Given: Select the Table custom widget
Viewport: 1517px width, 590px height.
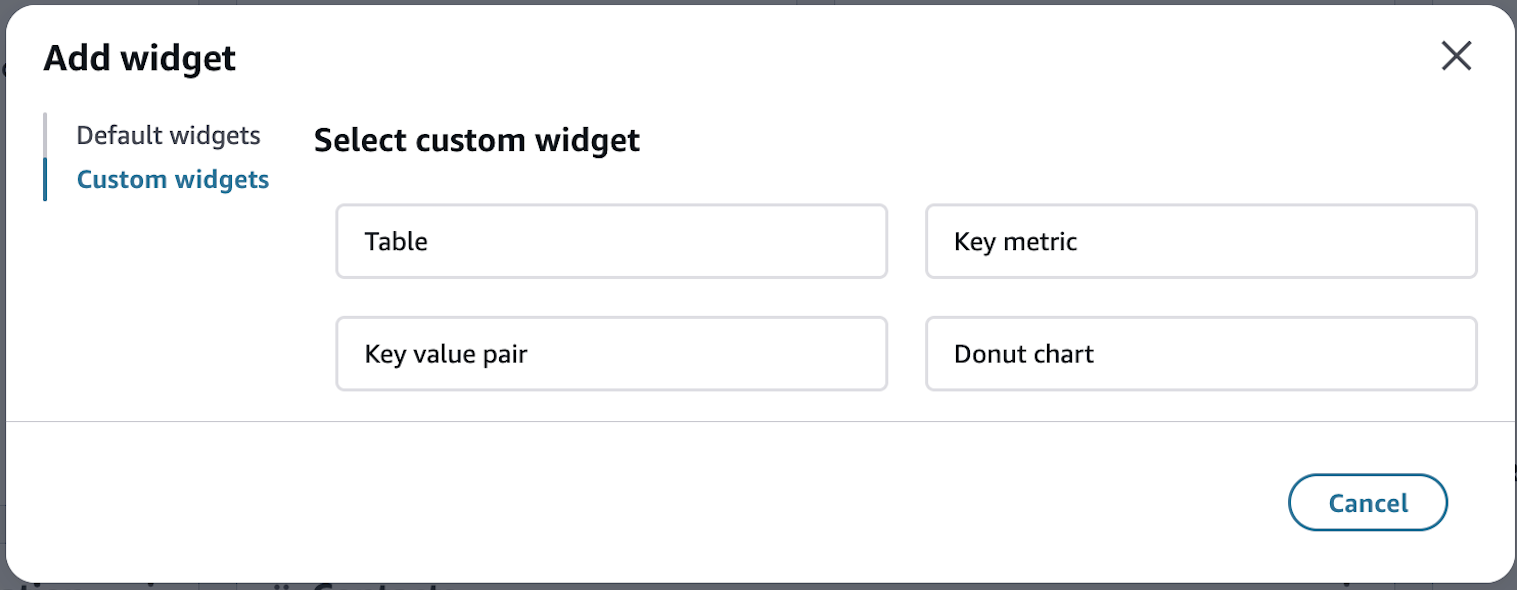Looking at the screenshot, I should tap(611, 241).
